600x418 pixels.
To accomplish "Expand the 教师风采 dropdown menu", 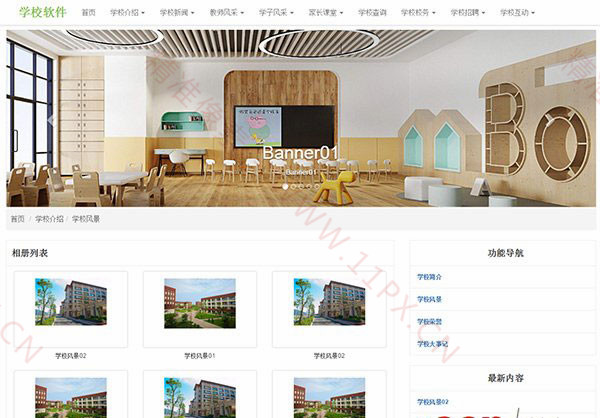I will [227, 13].
